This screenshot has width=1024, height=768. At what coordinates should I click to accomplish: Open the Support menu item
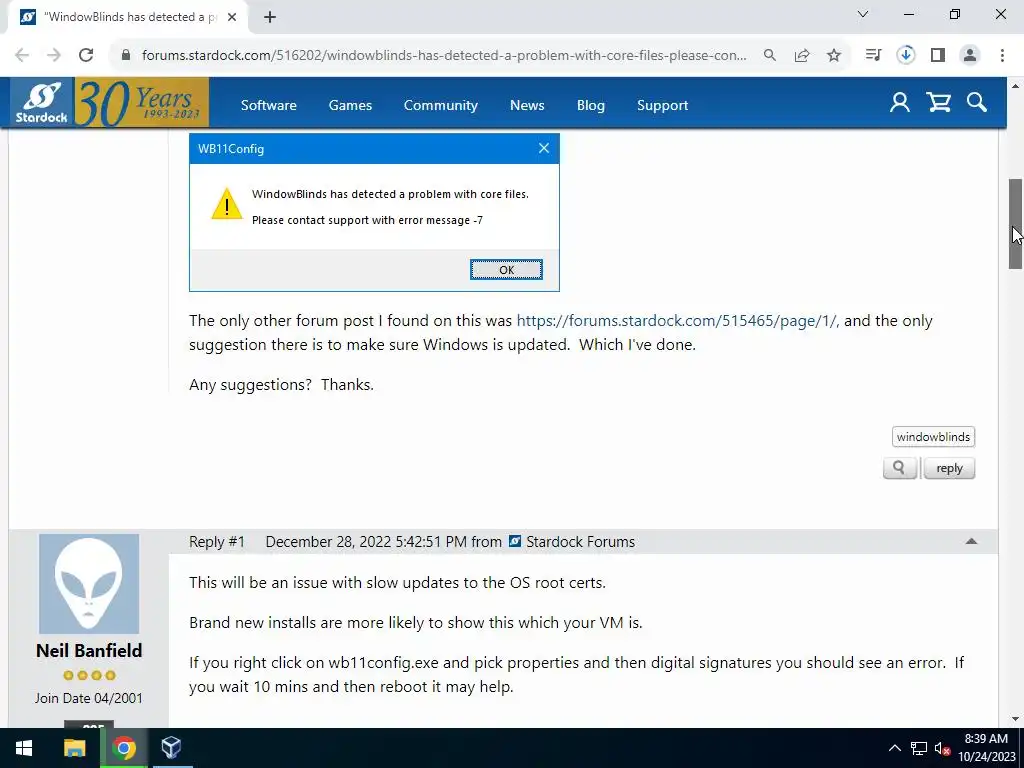point(662,105)
